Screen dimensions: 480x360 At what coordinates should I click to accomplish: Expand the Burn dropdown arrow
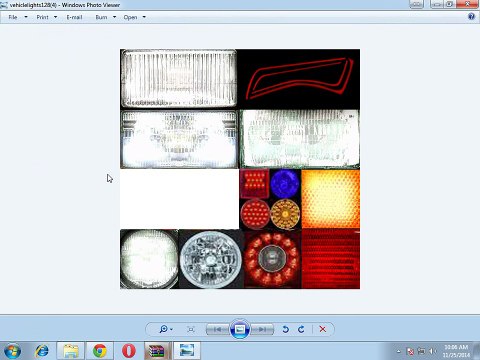(114, 17)
